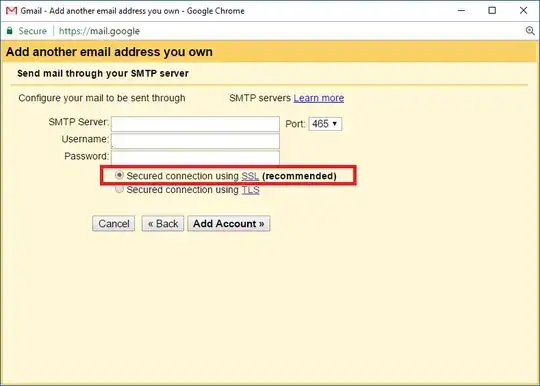Click the zoom magnifier icon in address bar

pyautogui.click(x=530, y=31)
